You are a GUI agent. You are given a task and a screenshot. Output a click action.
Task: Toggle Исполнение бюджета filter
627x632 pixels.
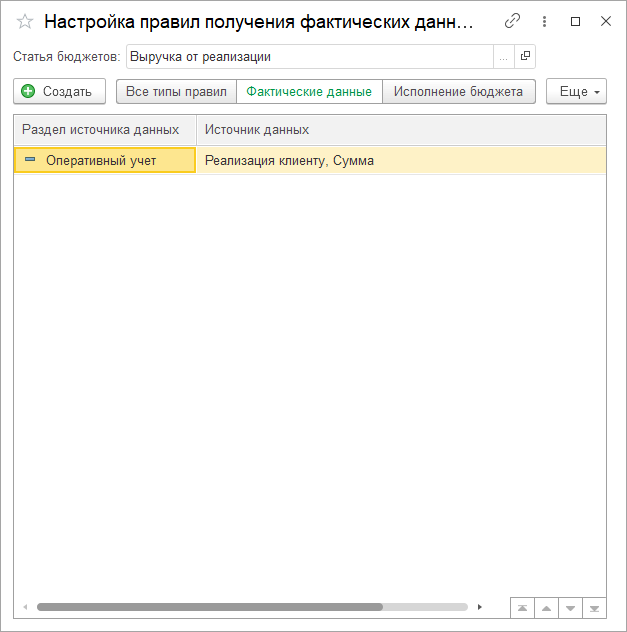tap(458, 92)
